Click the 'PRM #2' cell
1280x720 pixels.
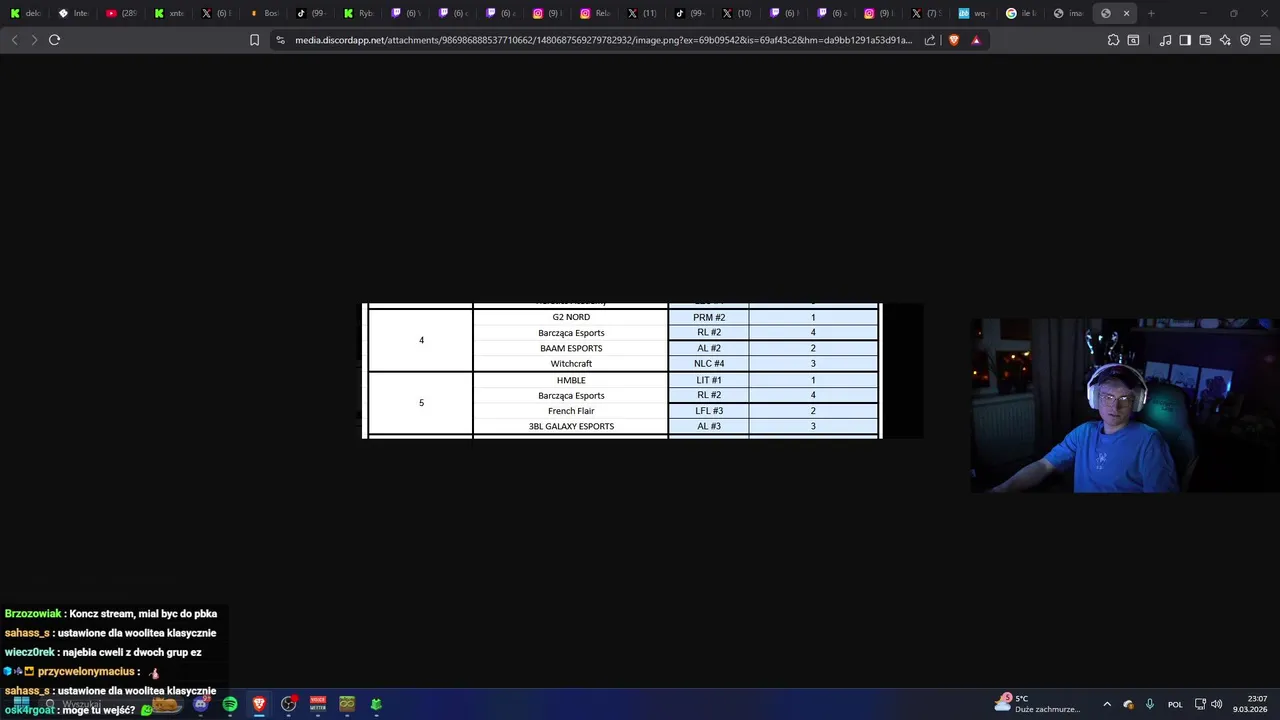pyautogui.click(x=709, y=317)
